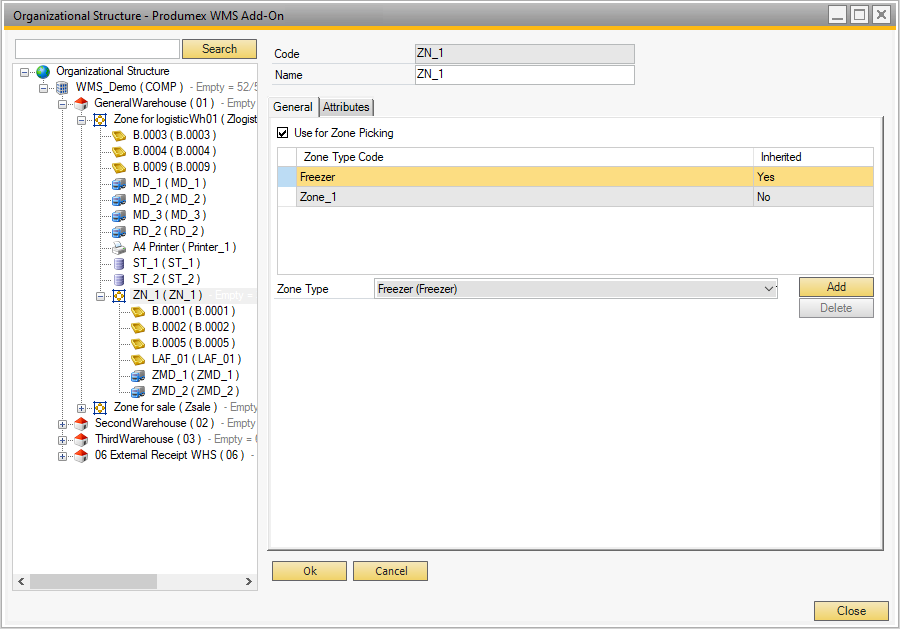Click the WMS_Demo company building icon

62,88
